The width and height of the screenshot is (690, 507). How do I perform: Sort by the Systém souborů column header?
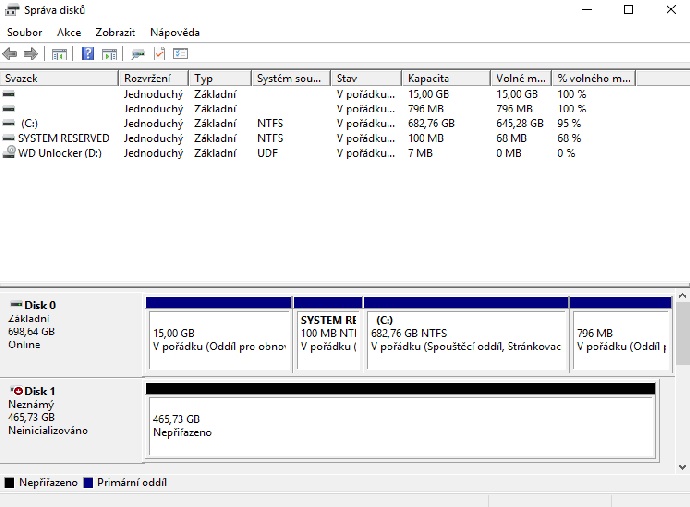pyautogui.click(x=291, y=78)
